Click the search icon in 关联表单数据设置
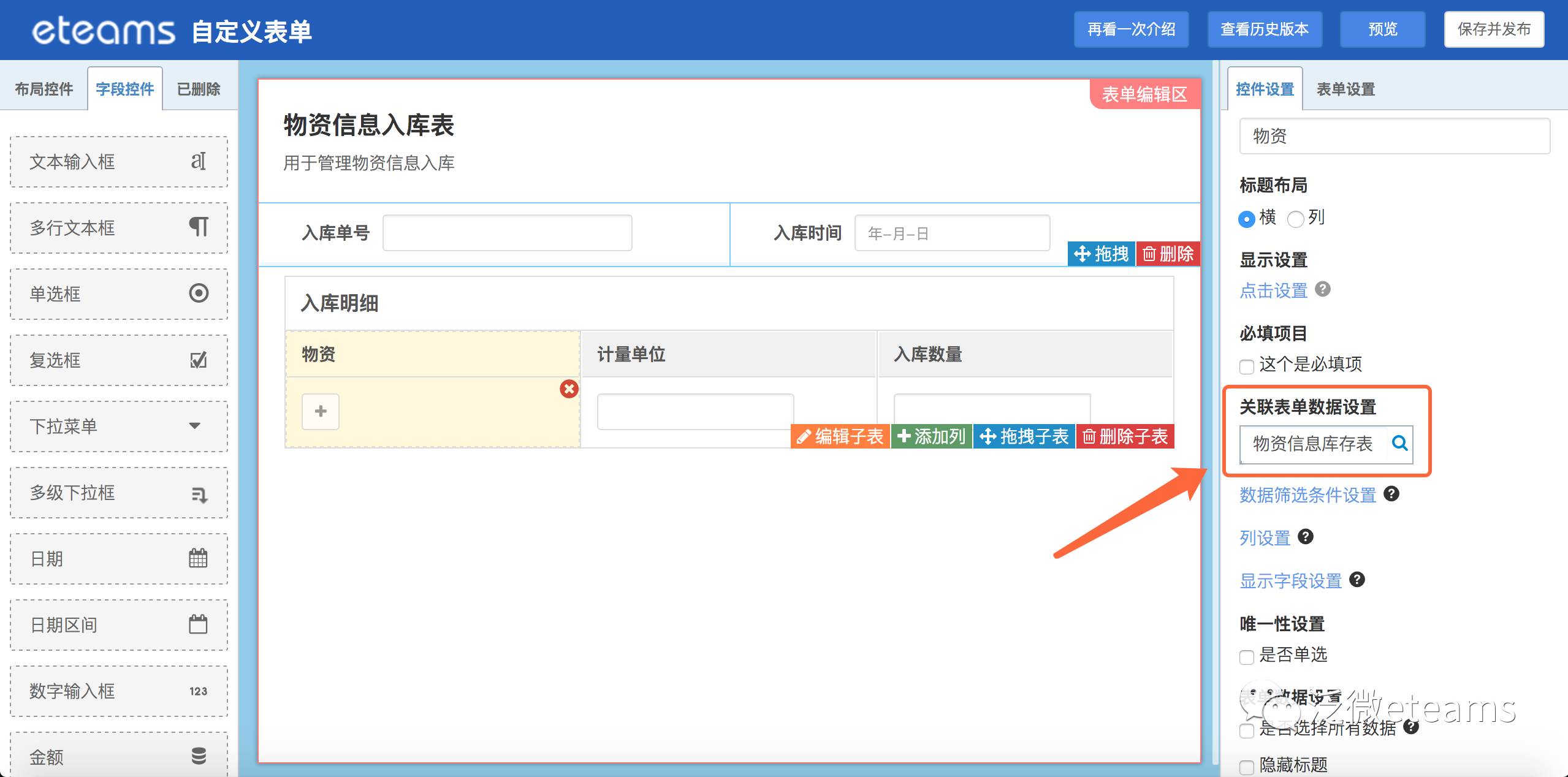This screenshot has width=1568, height=777. [x=1399, y=443]
